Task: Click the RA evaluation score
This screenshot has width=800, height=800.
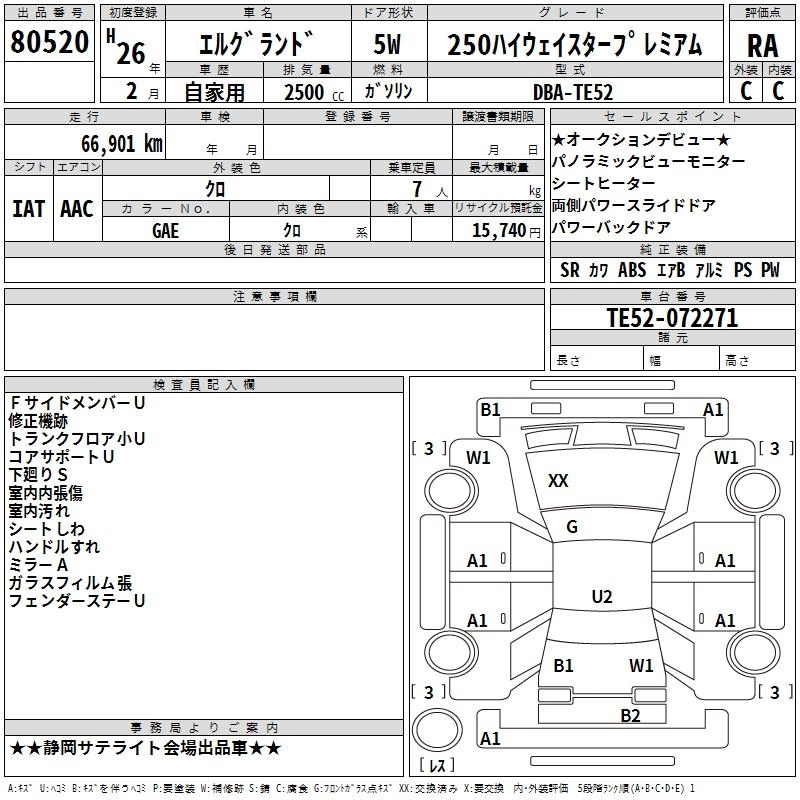Action: 762,44
